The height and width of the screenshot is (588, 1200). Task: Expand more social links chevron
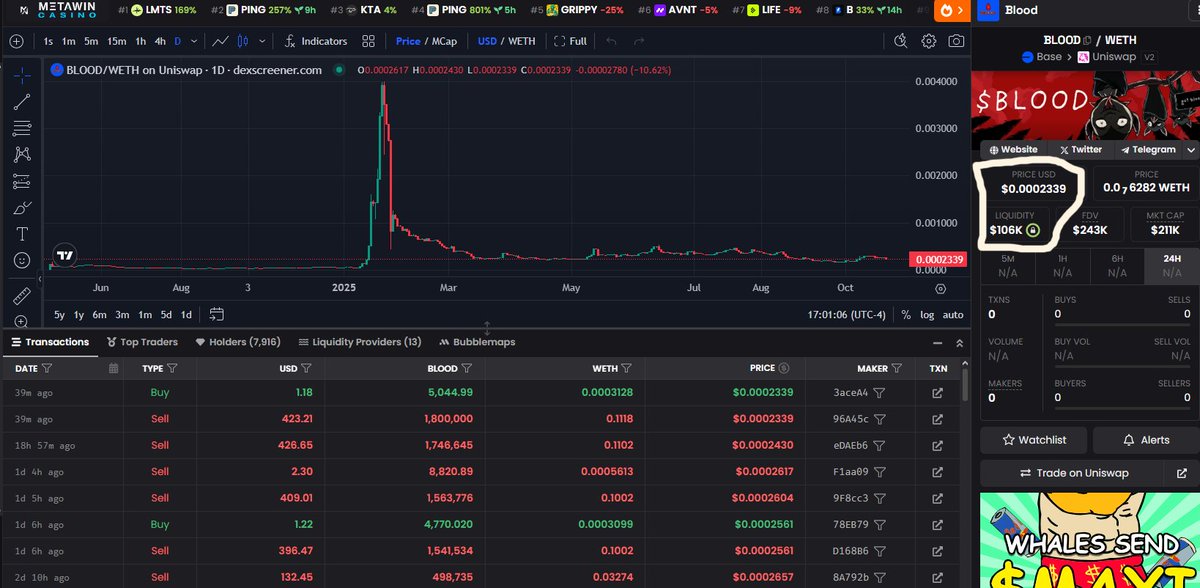click(1190, 150)
